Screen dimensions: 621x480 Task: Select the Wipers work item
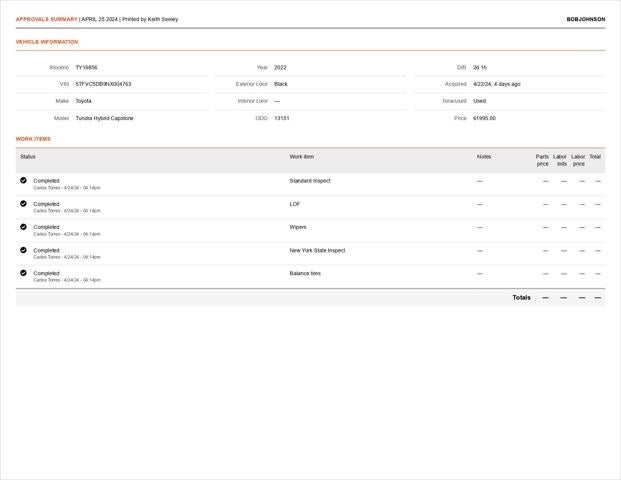298,227
